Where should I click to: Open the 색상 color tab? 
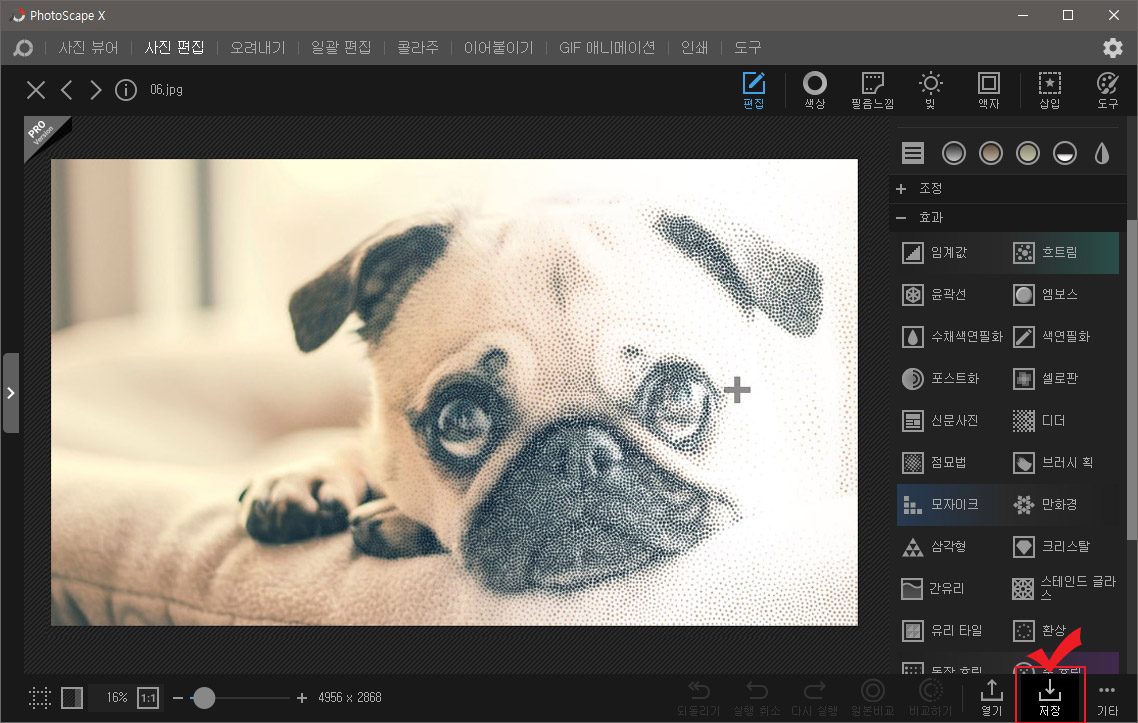click(814, 90)
